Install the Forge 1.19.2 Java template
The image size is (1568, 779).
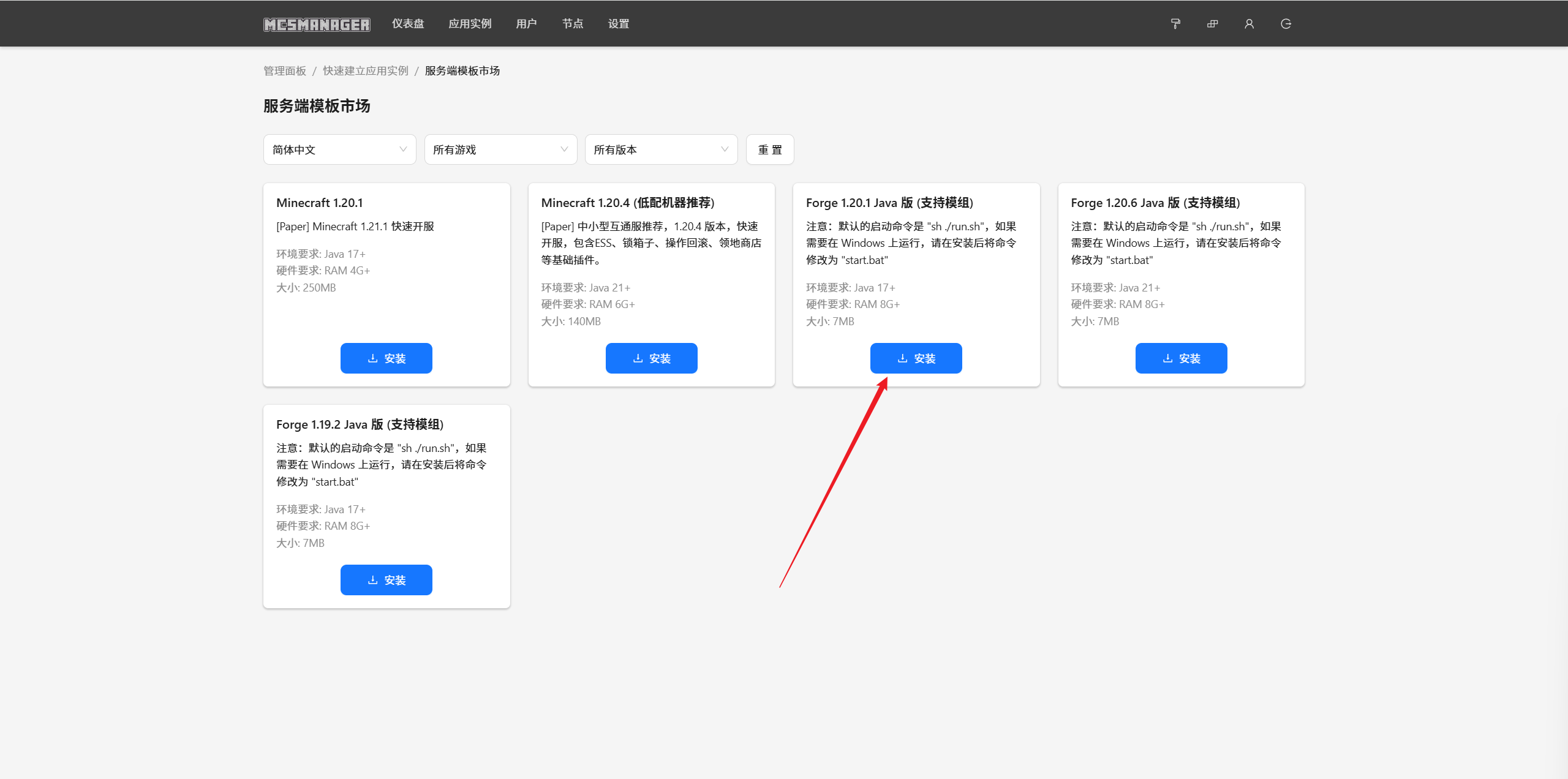(386, 580)
